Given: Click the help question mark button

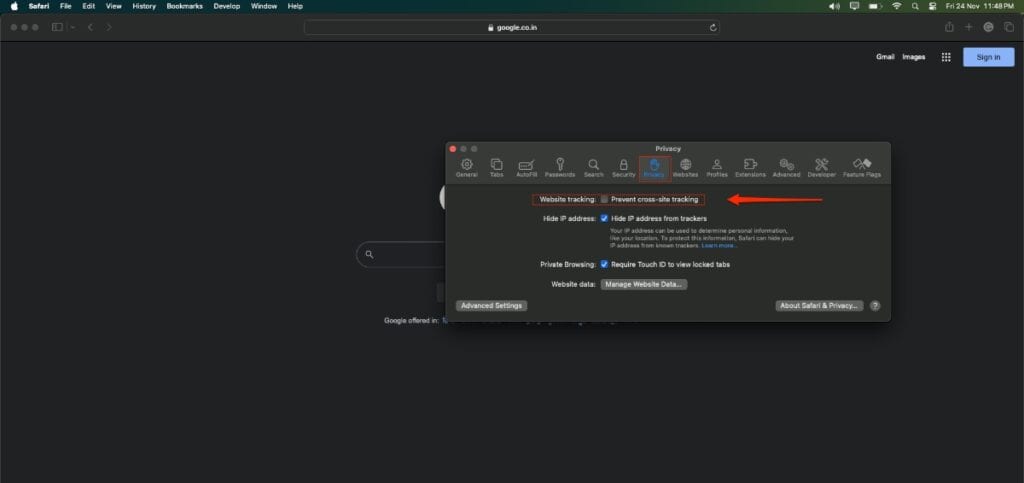Looking at the screenshot, I should coord(875,305).
